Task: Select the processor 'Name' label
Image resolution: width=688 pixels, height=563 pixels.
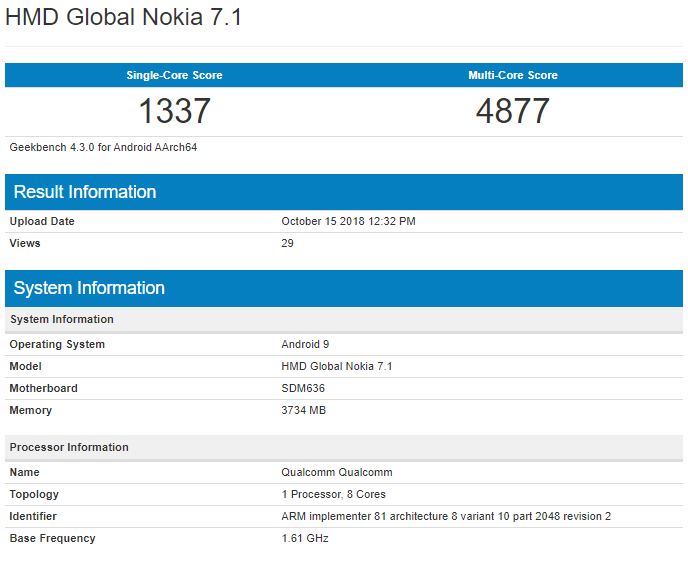Action: pyautogui.click(x=25, y=473)
